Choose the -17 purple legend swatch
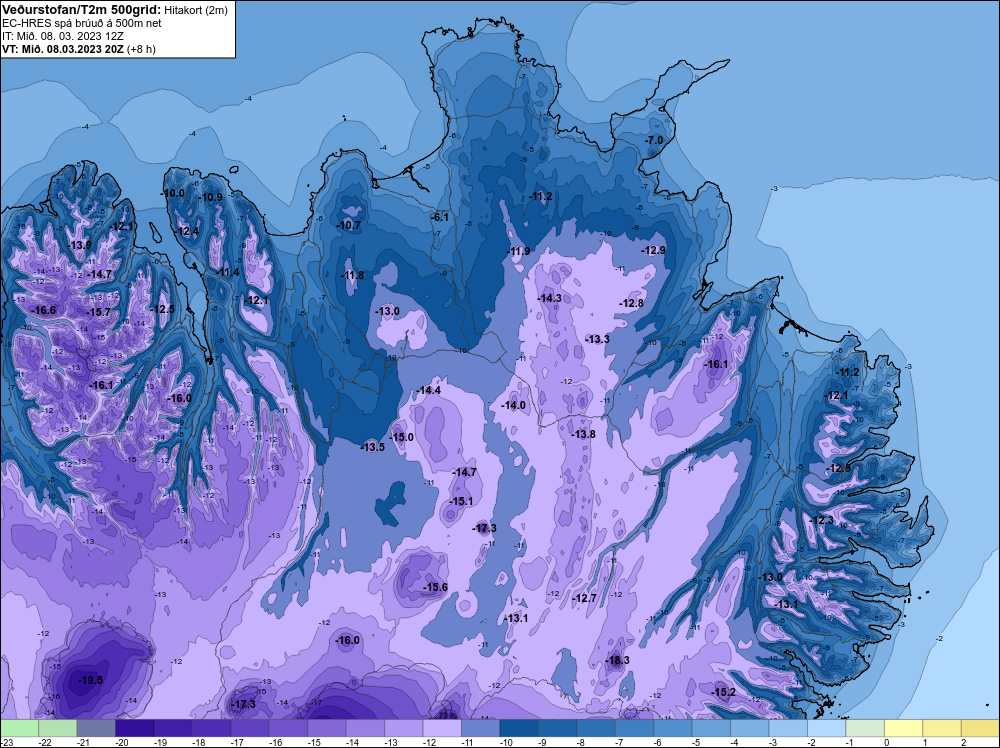Image resolution: width=1000 pixels, height=748 pixels. pyautogui.click(x=250, y=728)
